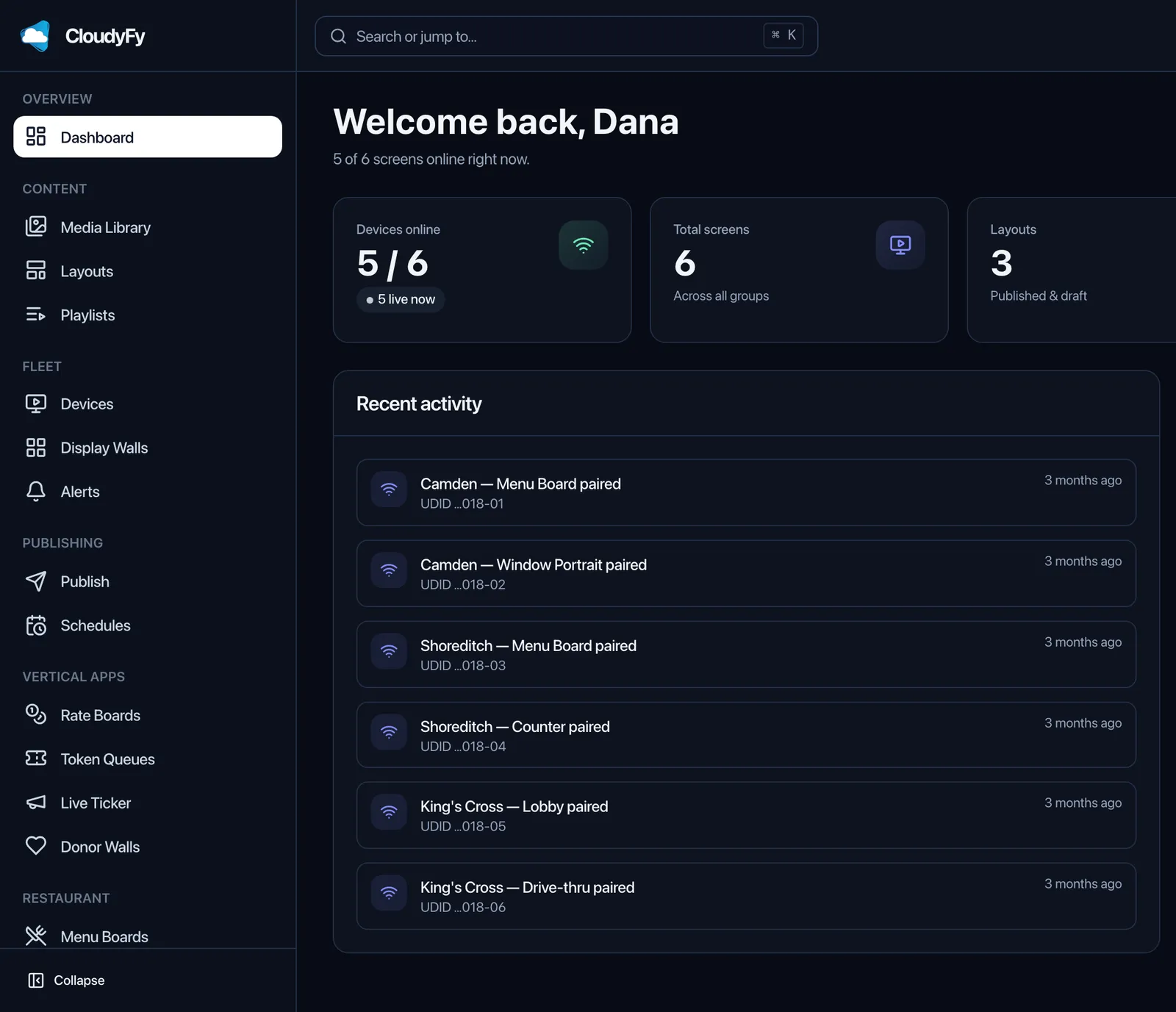Open Shoreditch — Menu Board paired activity

click(x=746, y=654)
